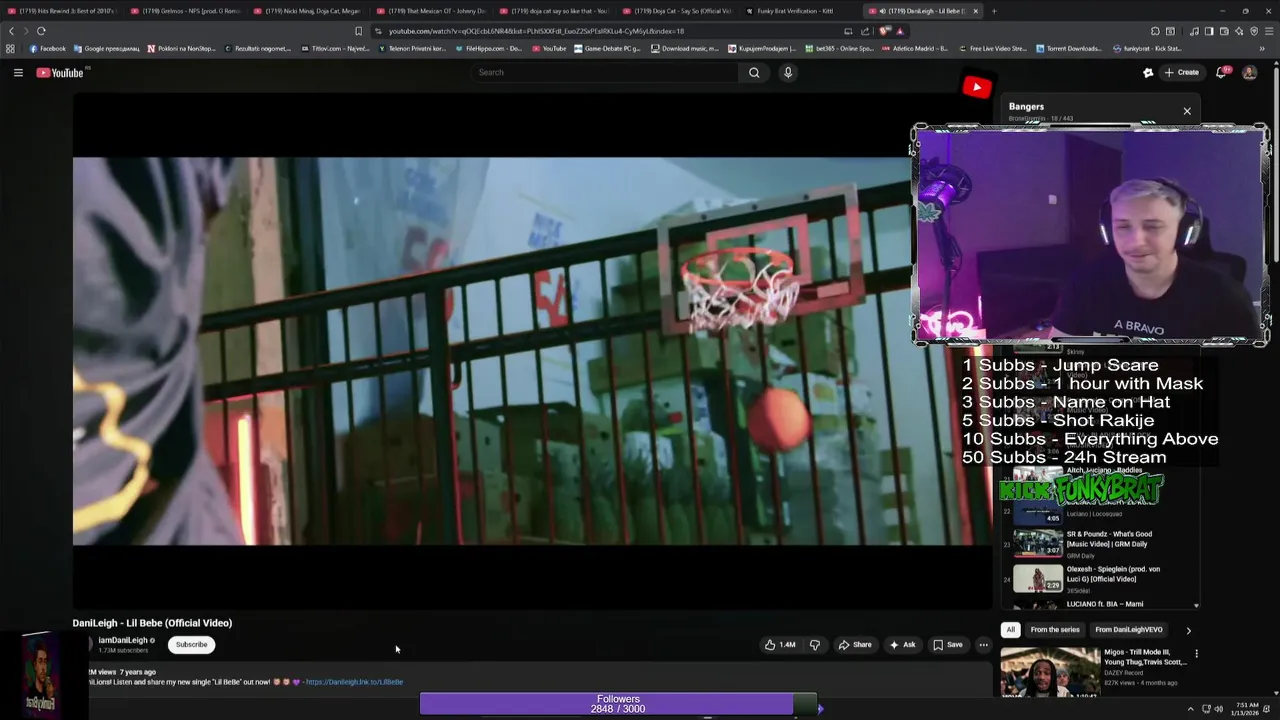1280x720 pixels.
Task: Open the YouTube account avatar menu
Action: click(x=1249, y=72)
